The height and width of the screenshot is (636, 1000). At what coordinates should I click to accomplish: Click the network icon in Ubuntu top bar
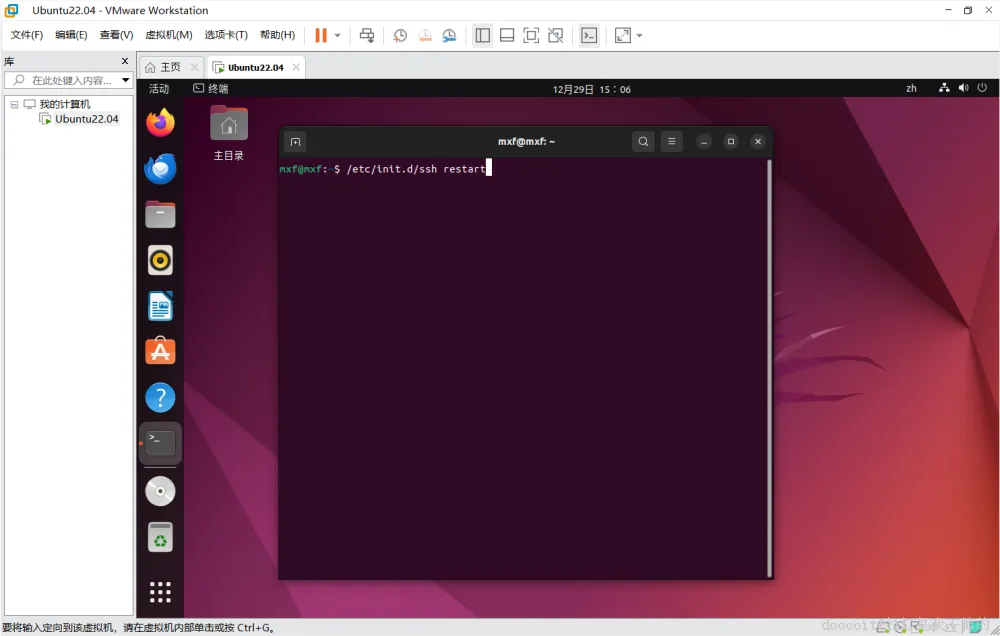point(945,88)
